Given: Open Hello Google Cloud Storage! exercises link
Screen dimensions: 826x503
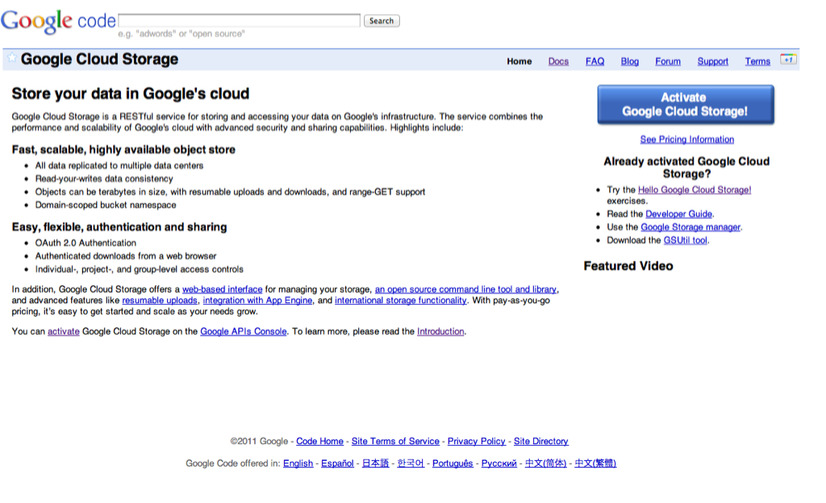Looking at the screenshot, I should 694,190.
